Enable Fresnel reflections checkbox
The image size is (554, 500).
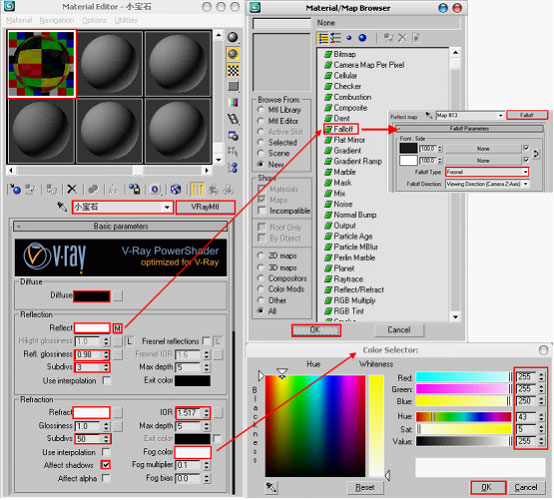pos(206,341)
